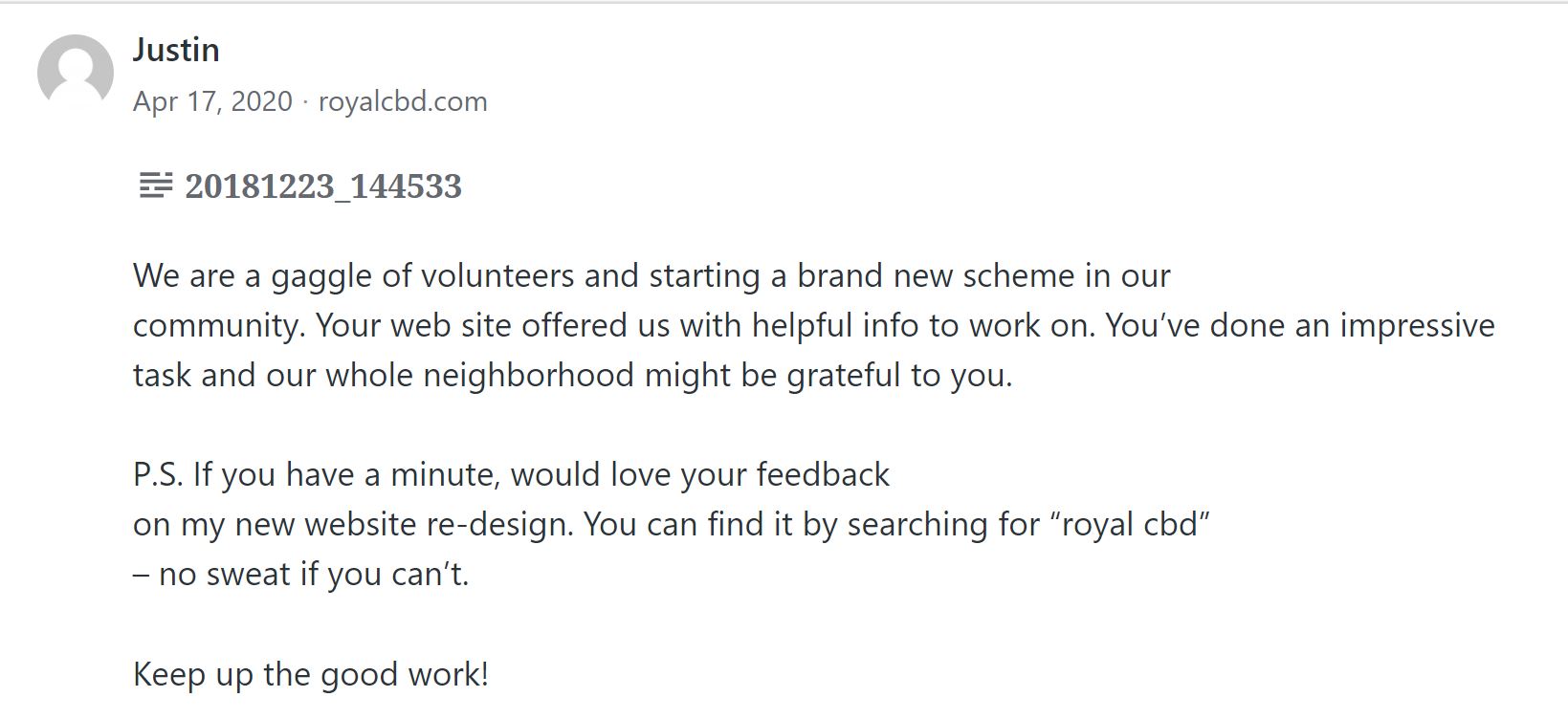Open the author name Justin
The image size is (1568, 719).
176,50
